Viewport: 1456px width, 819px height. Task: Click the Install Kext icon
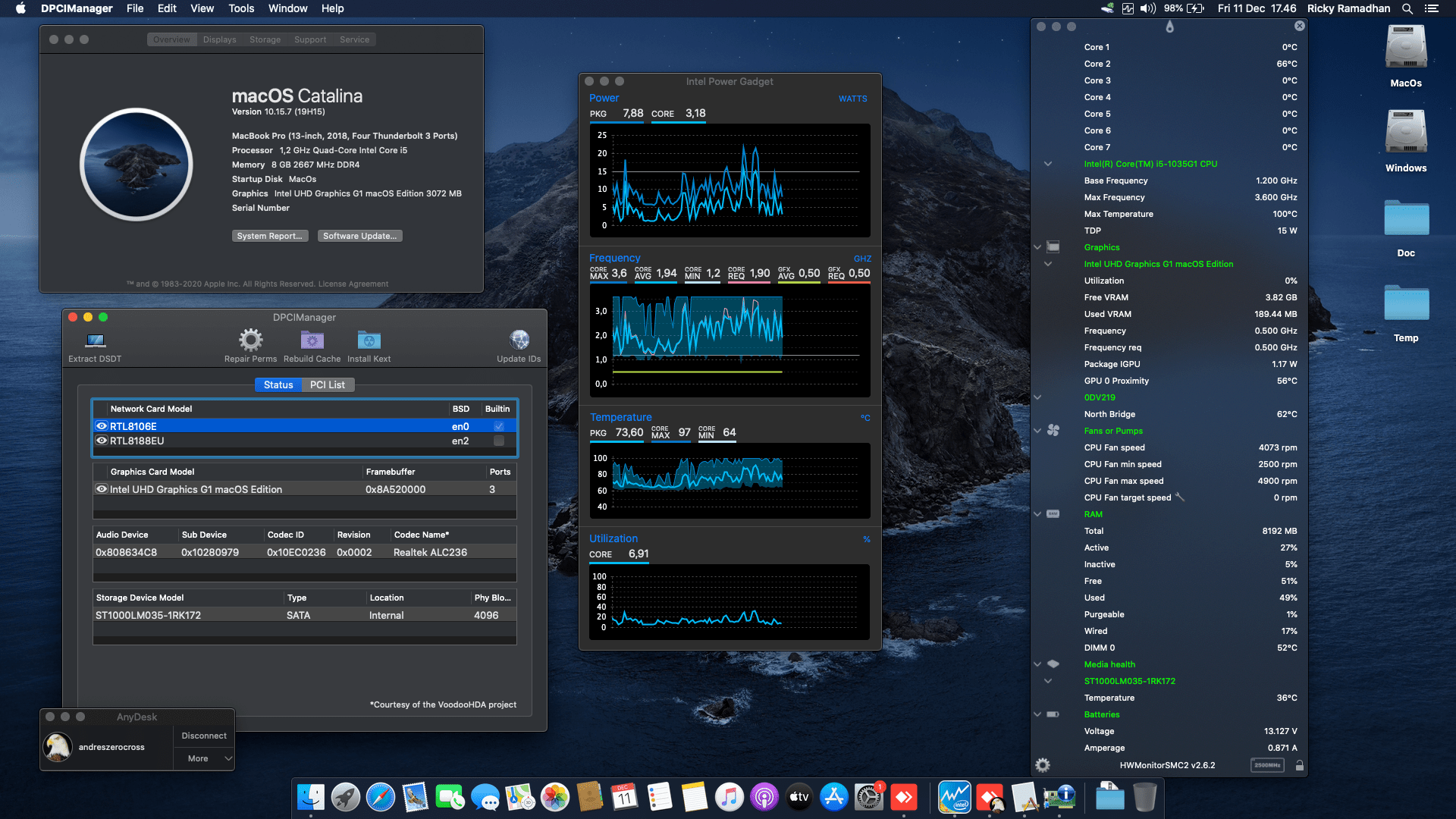(x=369, y=341)
